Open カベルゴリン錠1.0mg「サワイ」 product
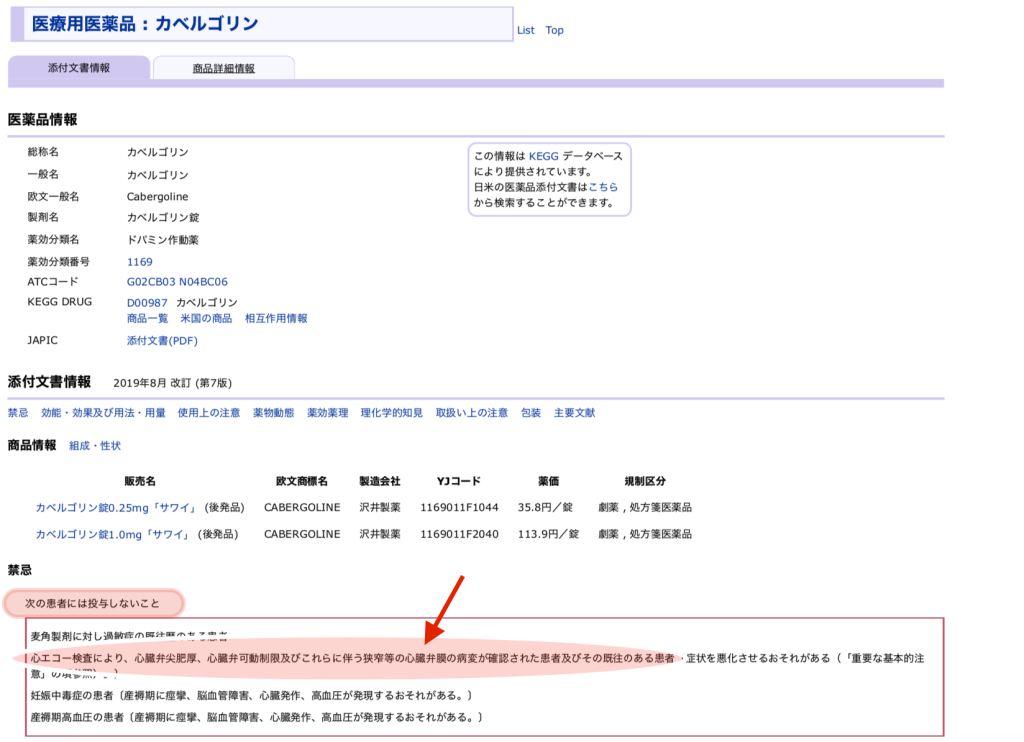This screenshot has width=1024, height=742. [x=113, y=534]
